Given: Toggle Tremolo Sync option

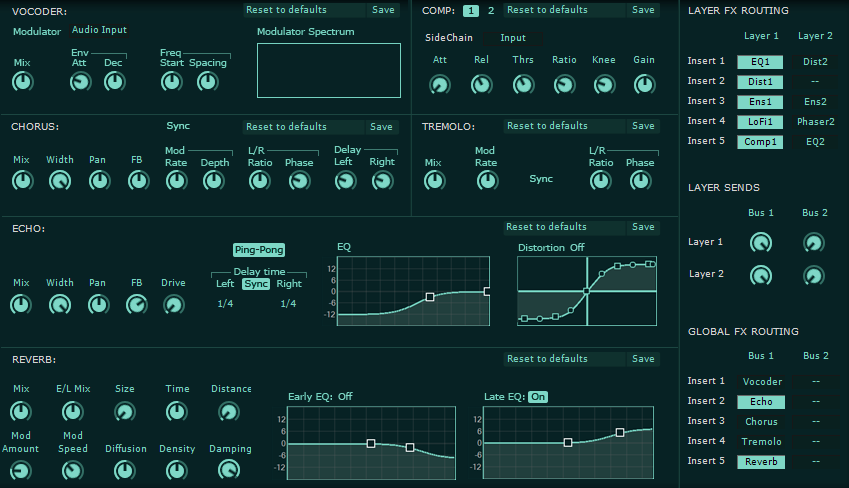Looking at the screenshot, I should [541, 179].
